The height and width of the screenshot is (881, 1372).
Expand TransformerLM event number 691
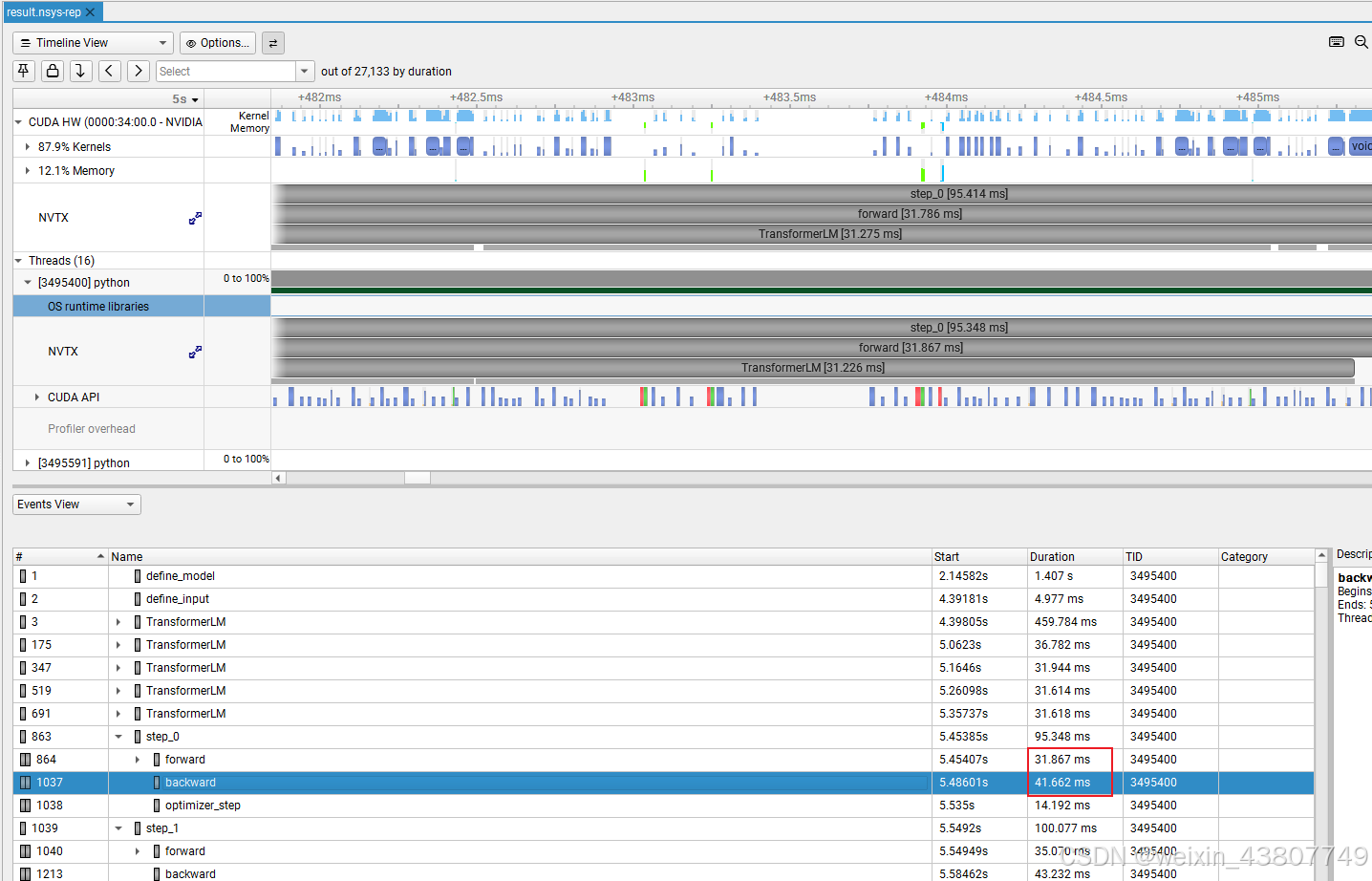click(118, 714)
